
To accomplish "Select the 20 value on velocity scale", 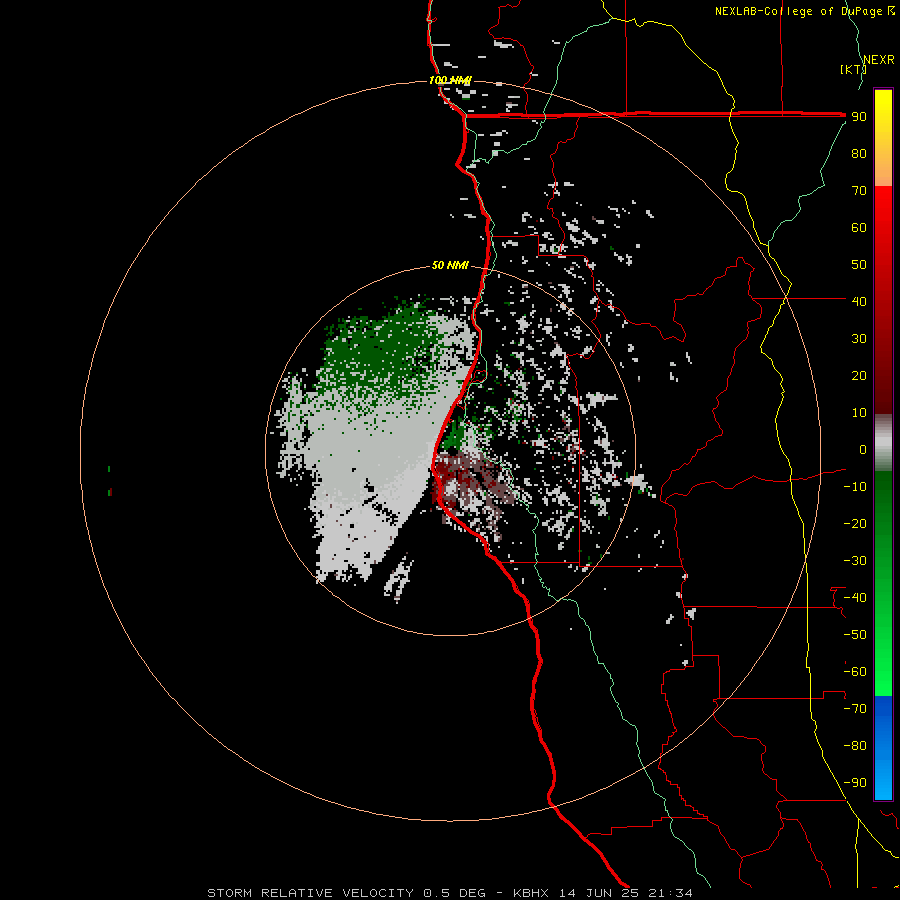I will pyautogui.click(x=859, y=375).
